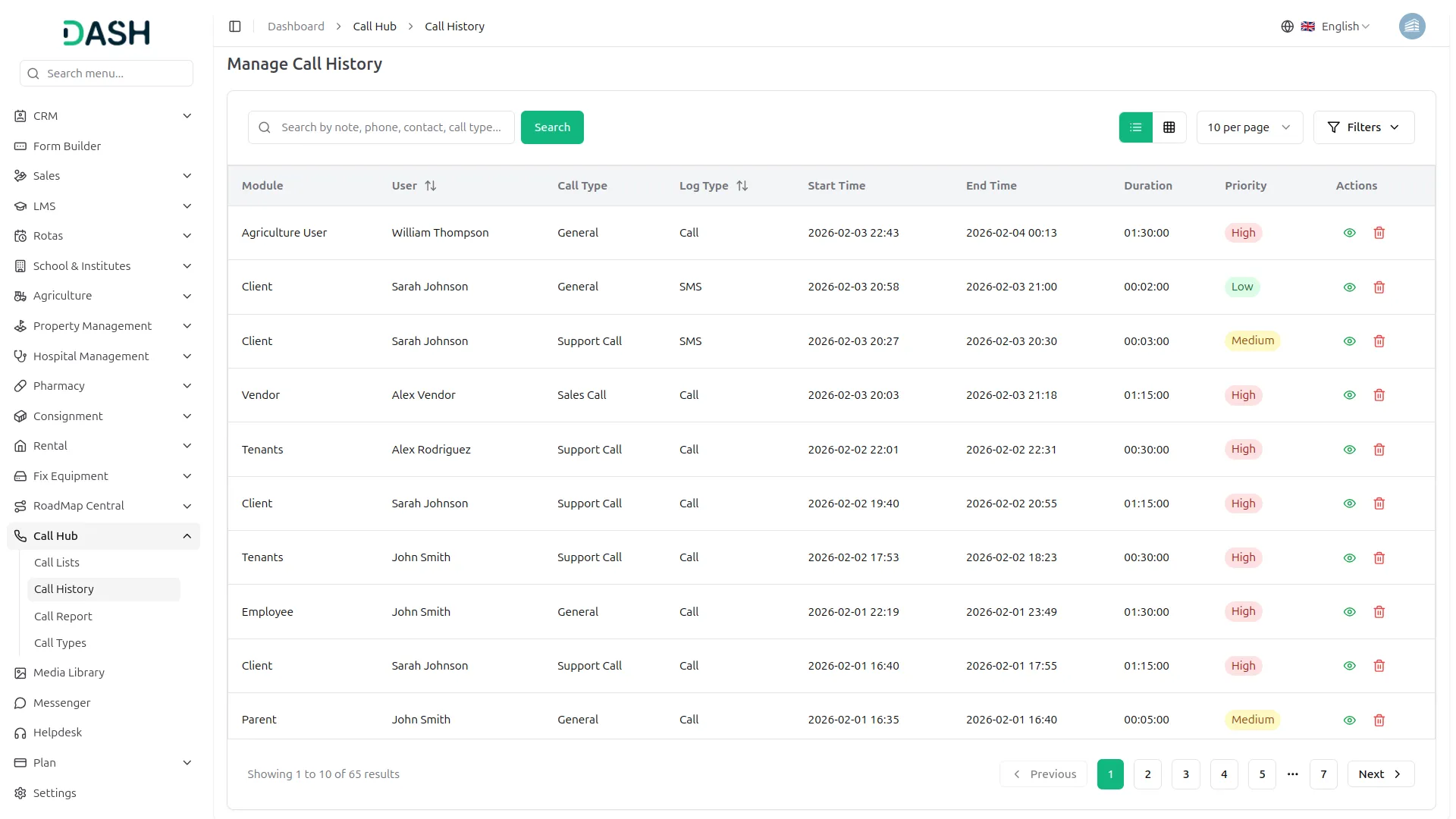
Task: Switch to grid view layout
Action: click(1169, 127)
